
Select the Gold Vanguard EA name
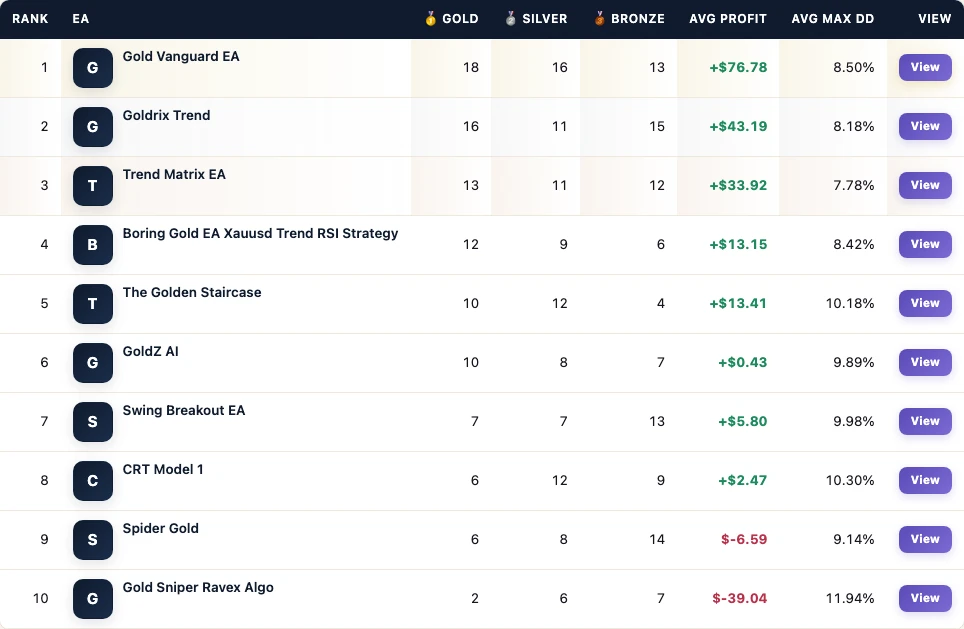tap(181, 57)
